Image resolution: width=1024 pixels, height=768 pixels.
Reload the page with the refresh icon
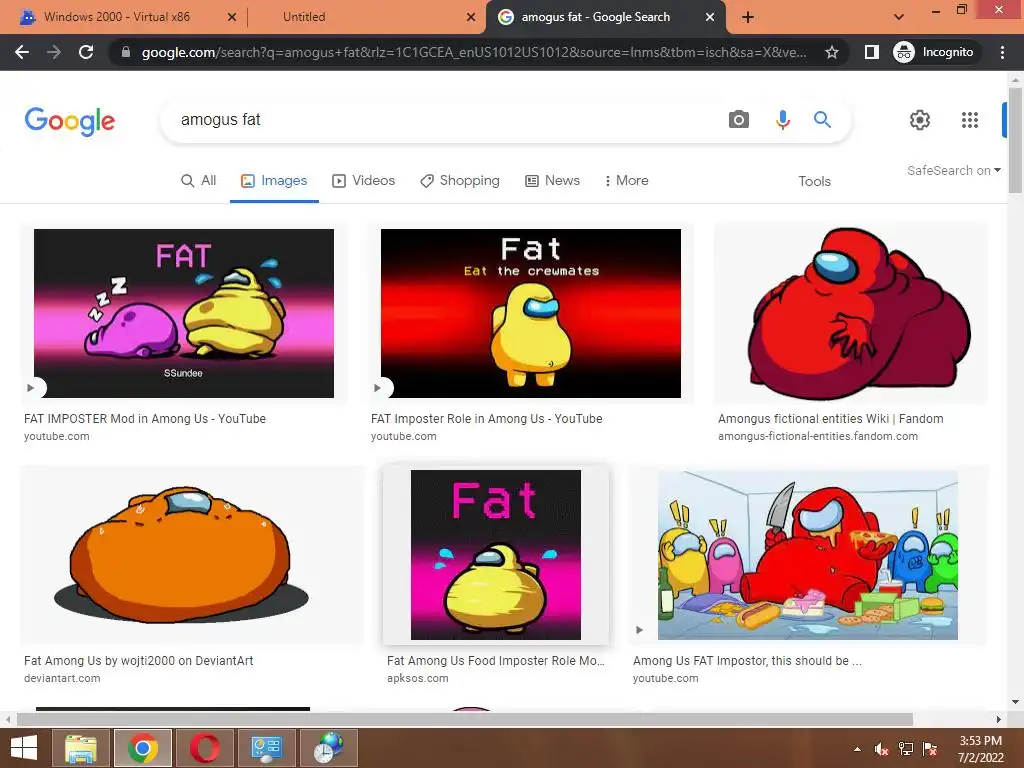point(86,52)
